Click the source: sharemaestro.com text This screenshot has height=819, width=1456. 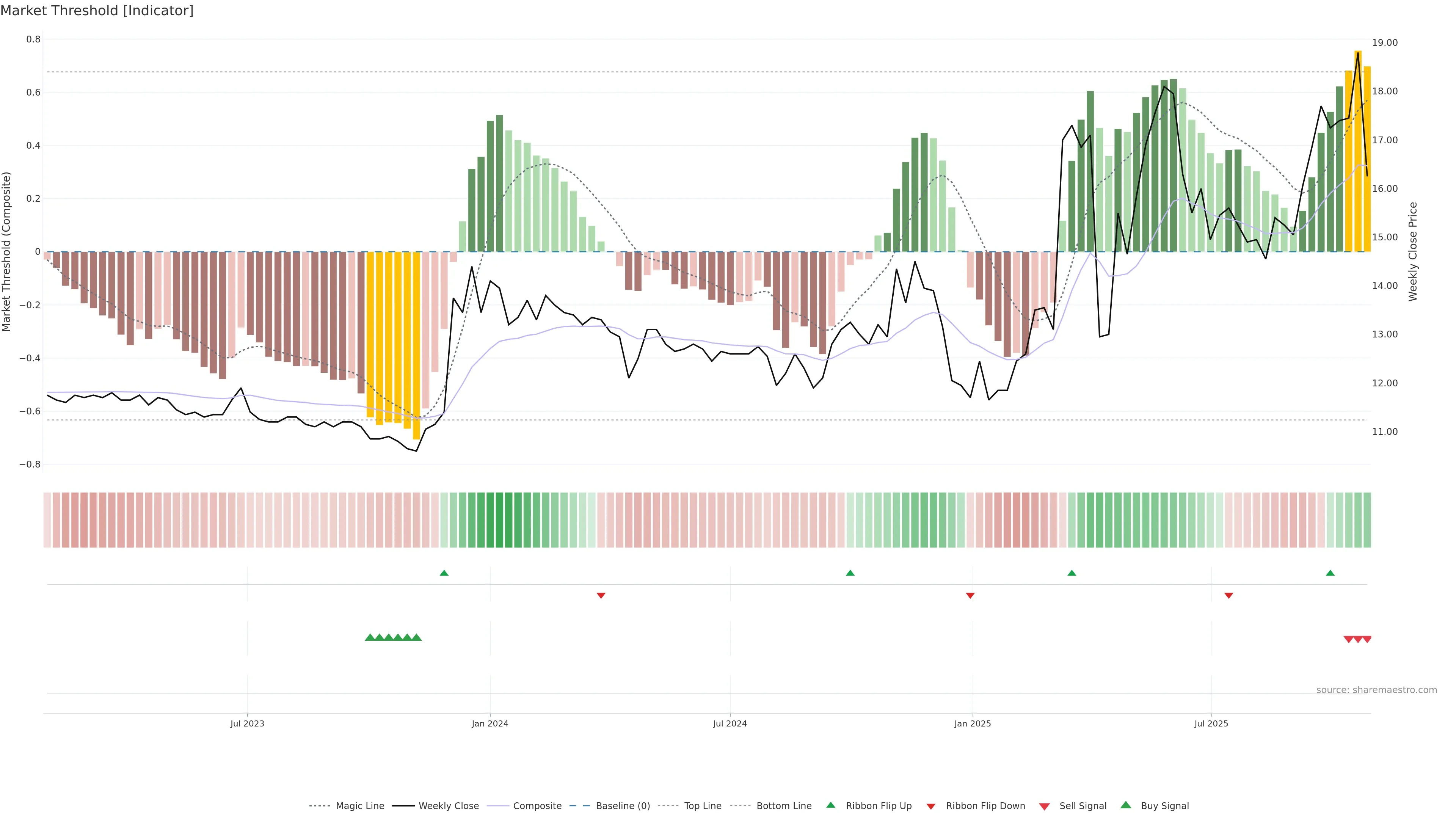click(x=1376, y=690)
